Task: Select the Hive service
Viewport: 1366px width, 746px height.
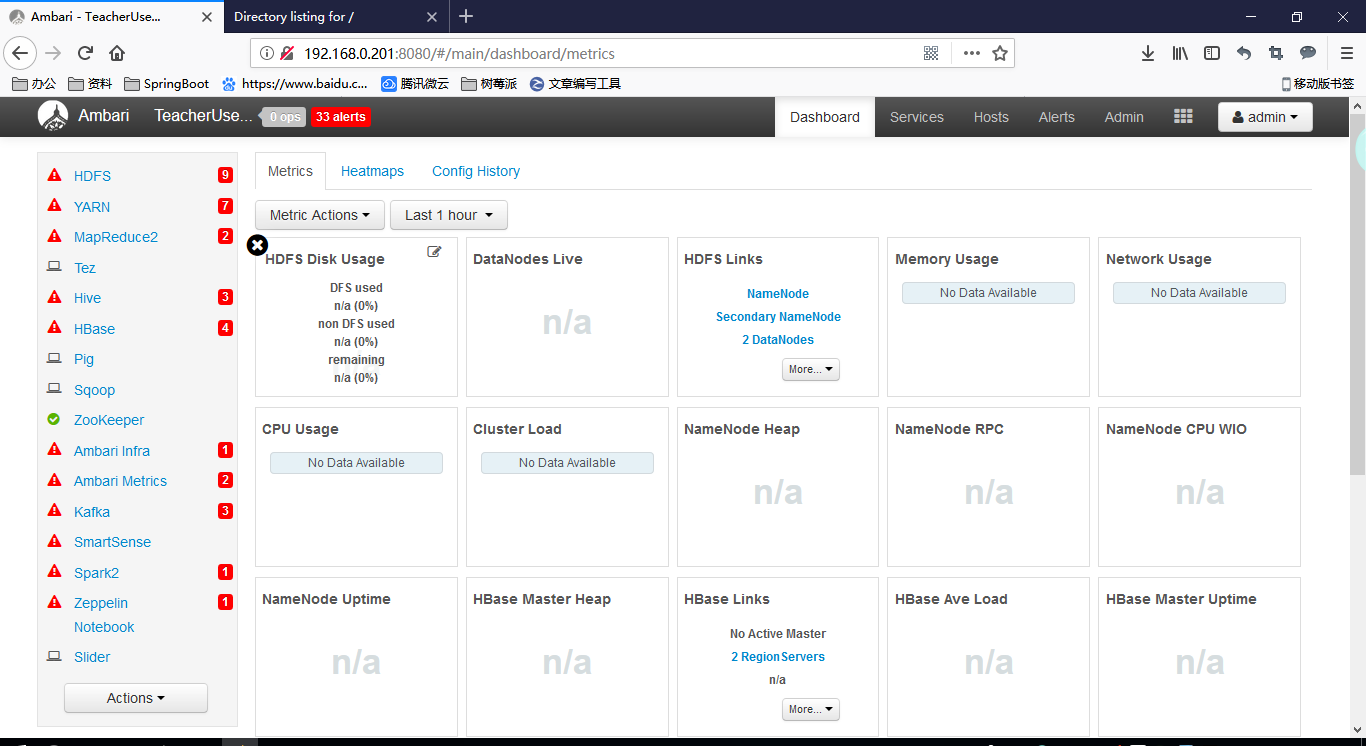Action: (x=87, y=298)
